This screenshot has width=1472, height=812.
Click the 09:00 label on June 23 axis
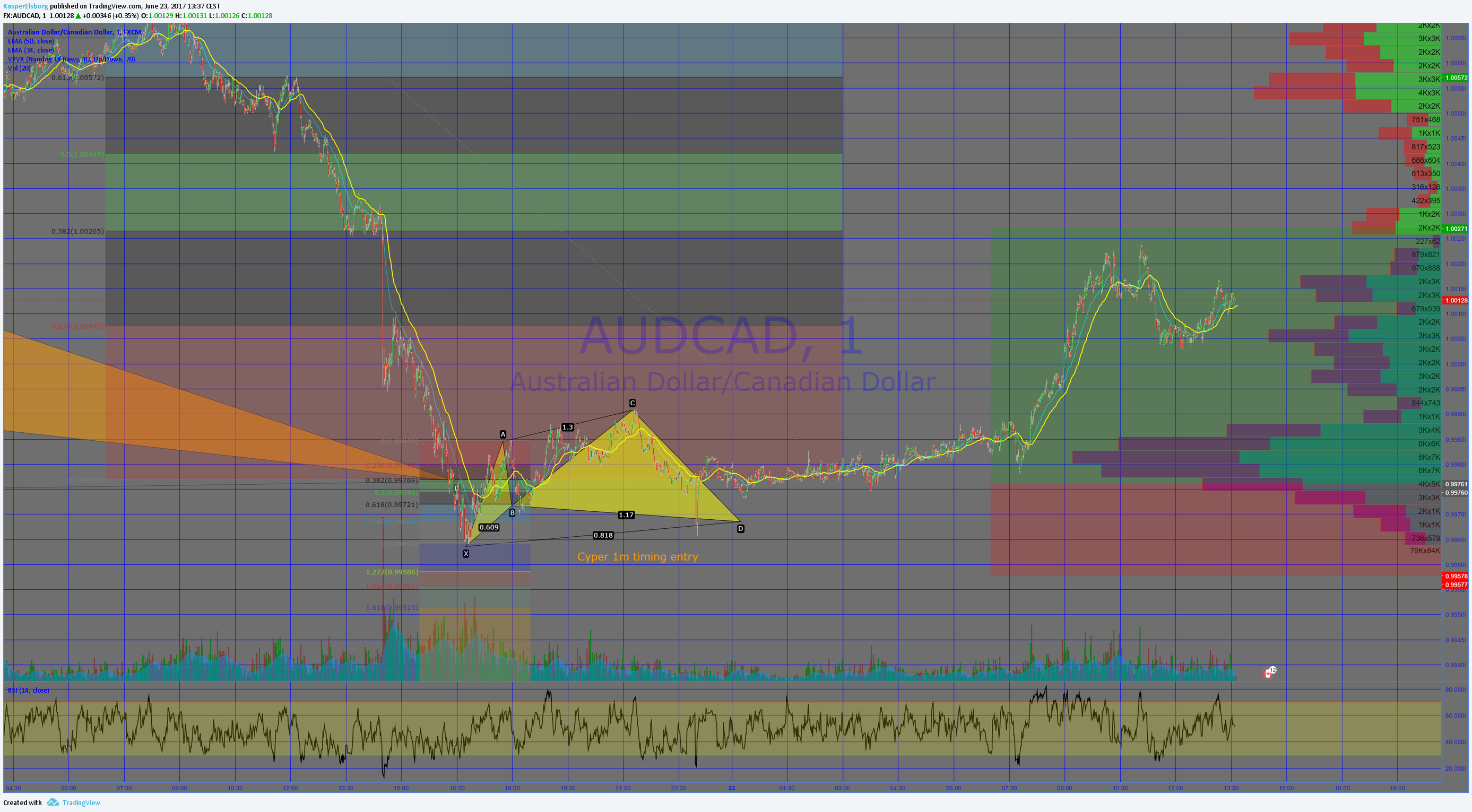(x=1064, y=788)
